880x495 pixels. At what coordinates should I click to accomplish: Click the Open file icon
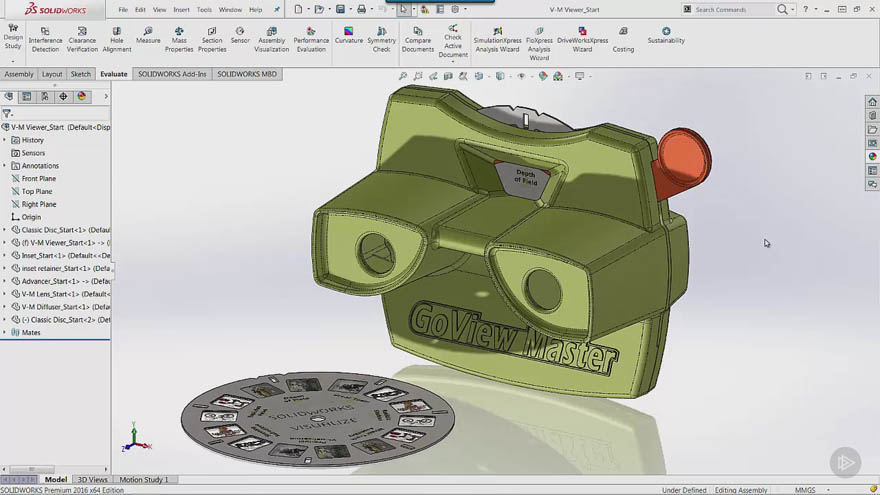pos(319,9)
